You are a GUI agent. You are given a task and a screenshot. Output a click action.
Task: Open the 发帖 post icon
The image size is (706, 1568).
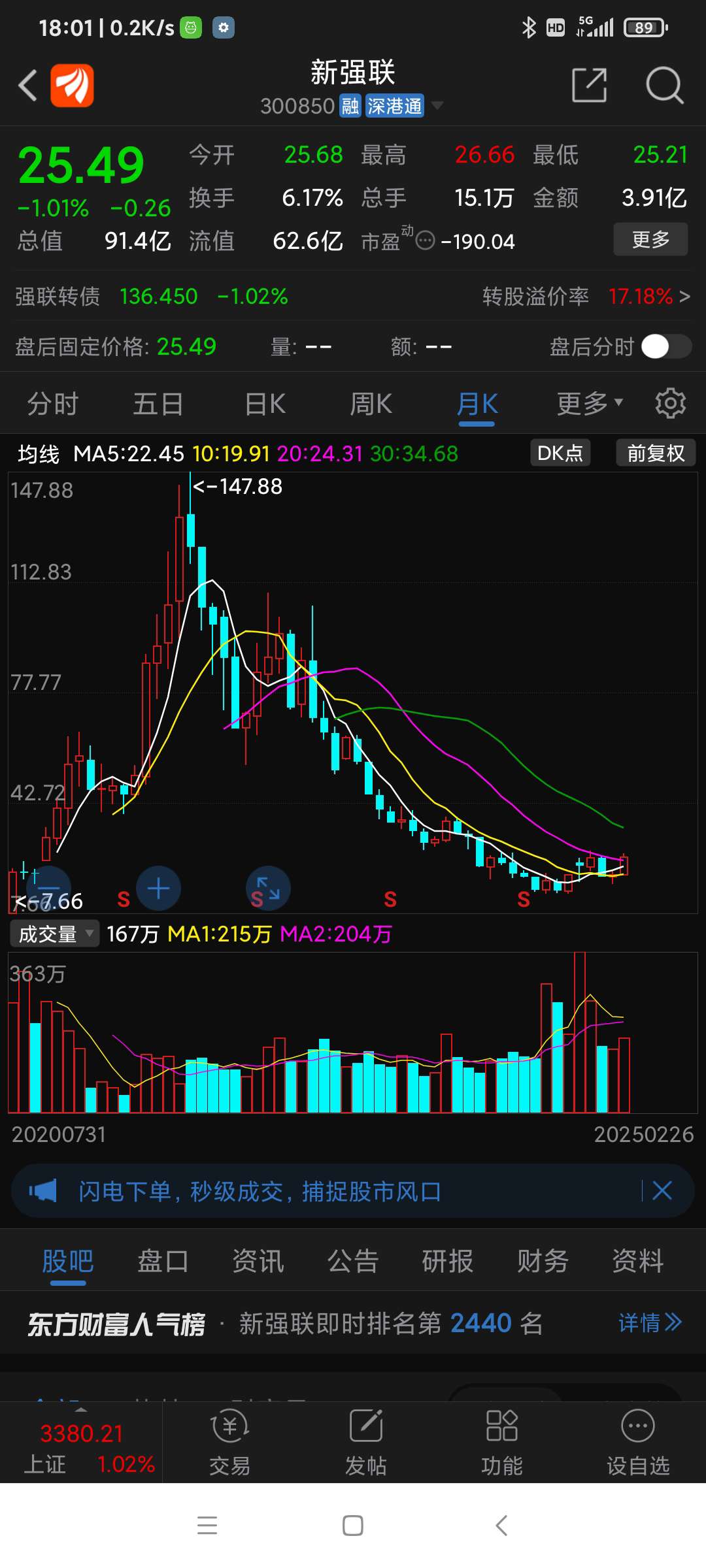[x=365, y=1443]
